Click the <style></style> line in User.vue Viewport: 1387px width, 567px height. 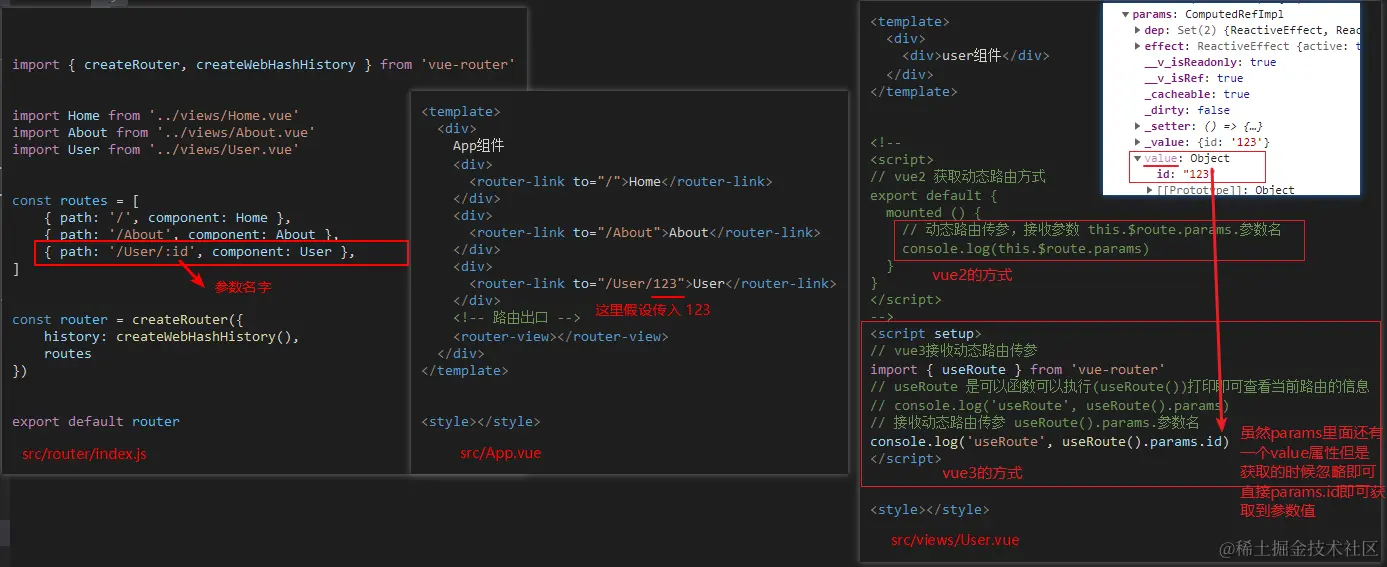929,509
